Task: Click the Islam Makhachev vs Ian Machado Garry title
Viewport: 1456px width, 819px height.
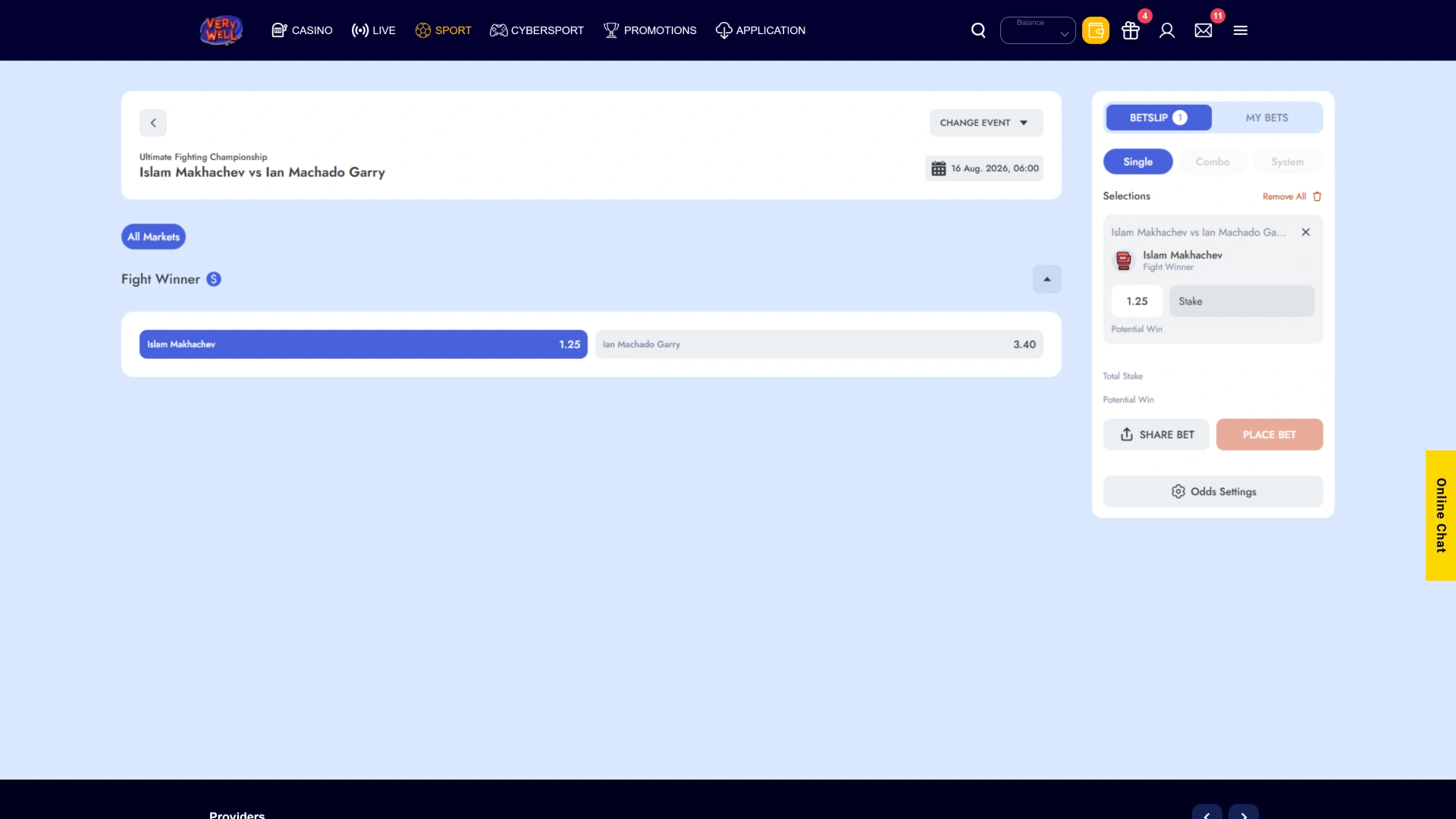Action: click(262, 172)
